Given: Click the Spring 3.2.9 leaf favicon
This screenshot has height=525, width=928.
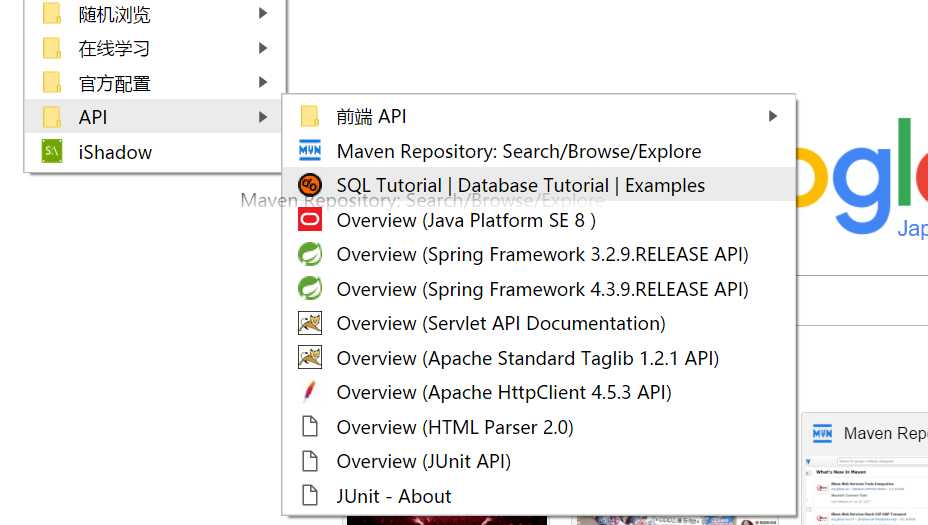Looking at the screenshot, I should (x=310, y=254).
